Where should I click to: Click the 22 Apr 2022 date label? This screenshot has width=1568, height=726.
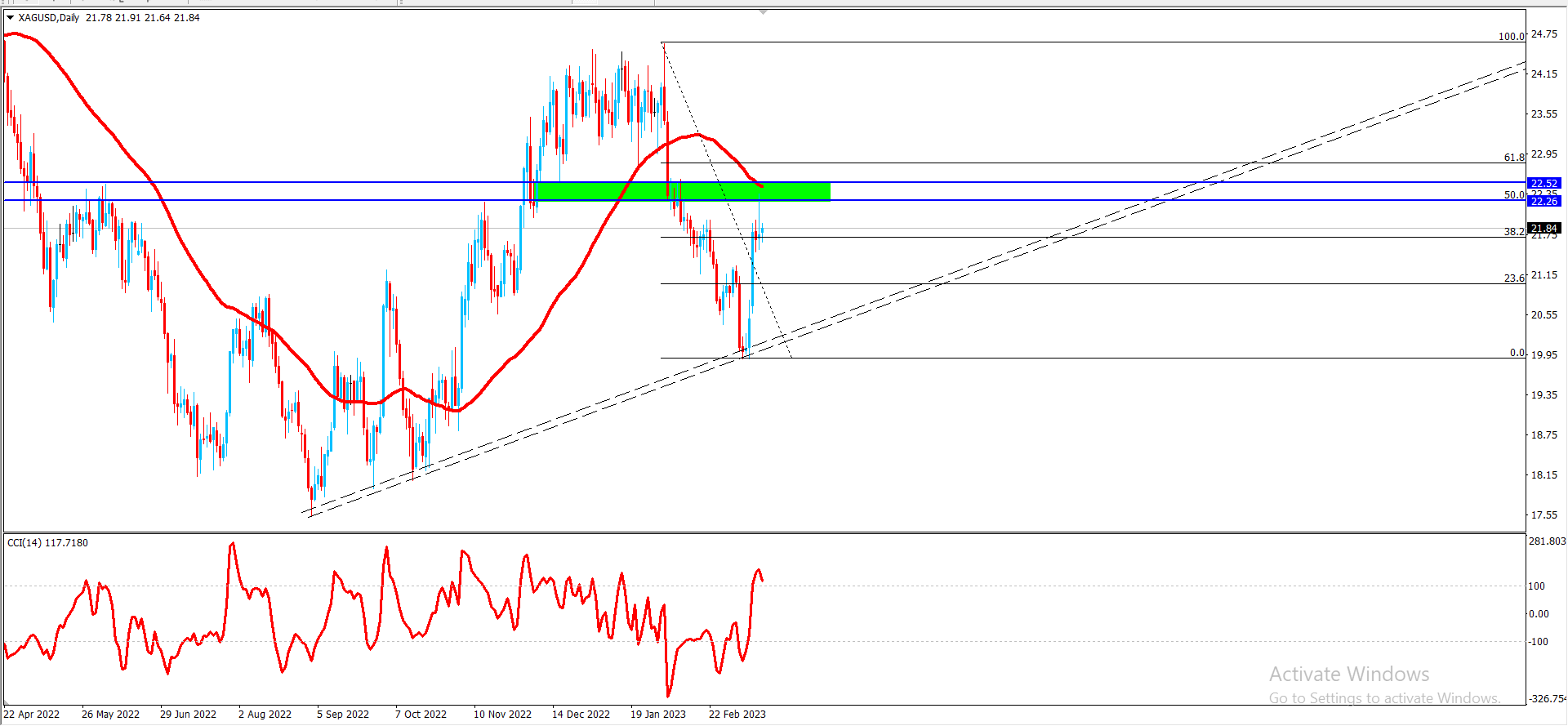coord(32,715)
